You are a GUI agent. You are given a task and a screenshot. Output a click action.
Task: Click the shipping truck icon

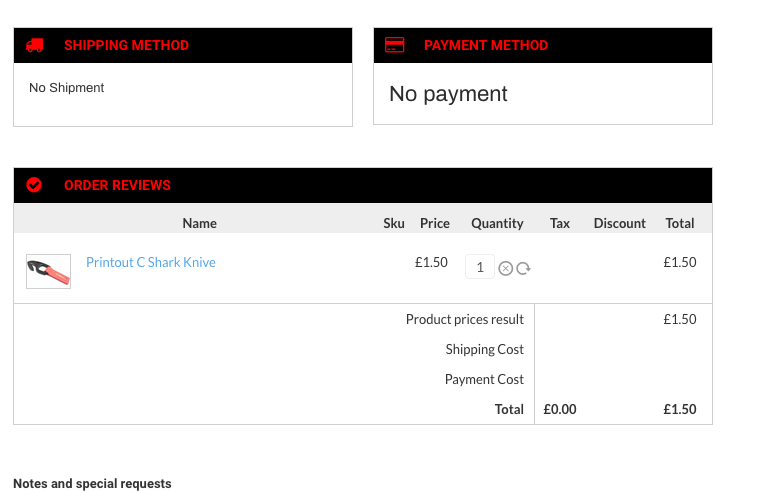coord(35,45)
